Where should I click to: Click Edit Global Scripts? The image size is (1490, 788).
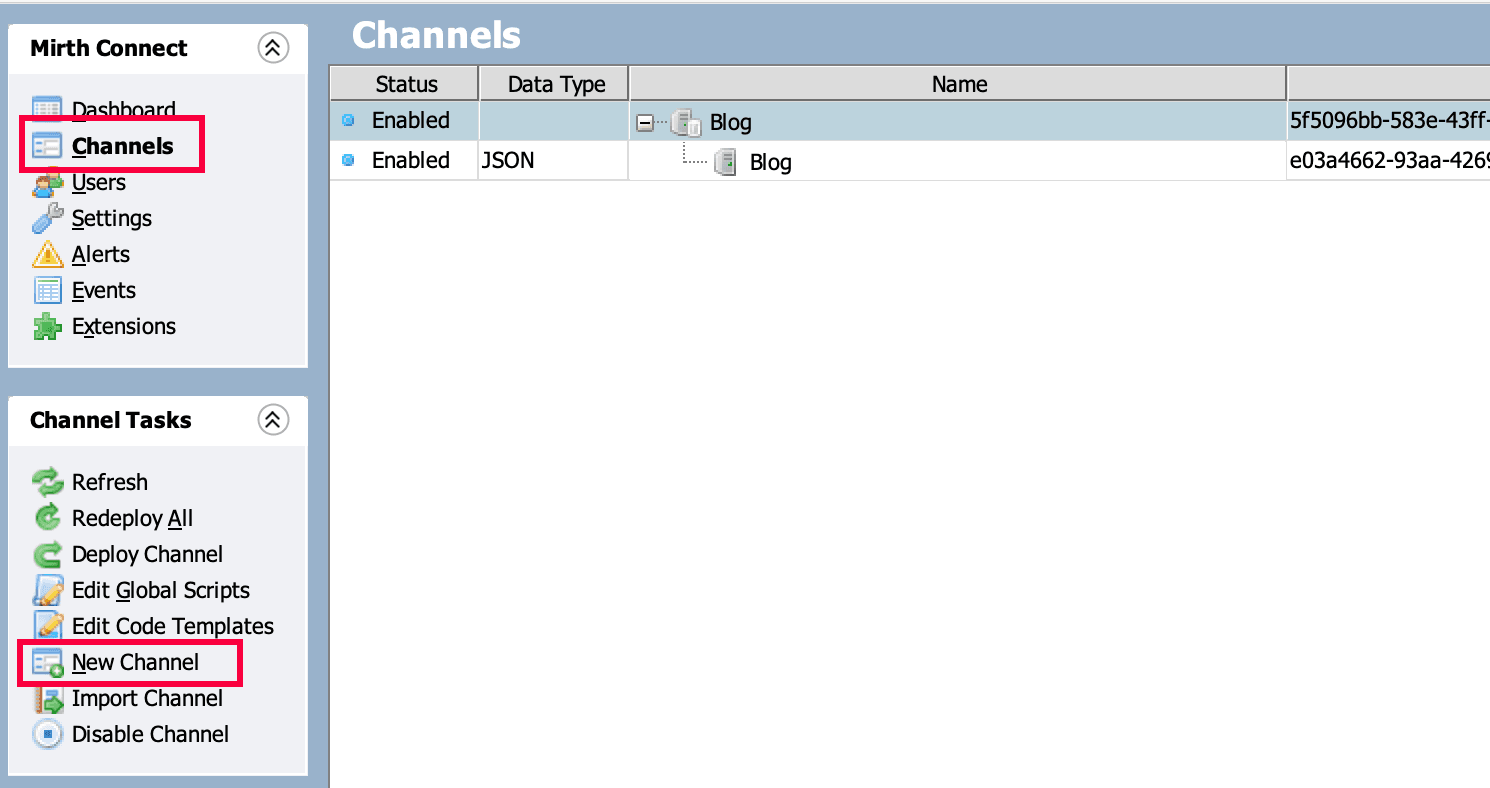[161, 590]
